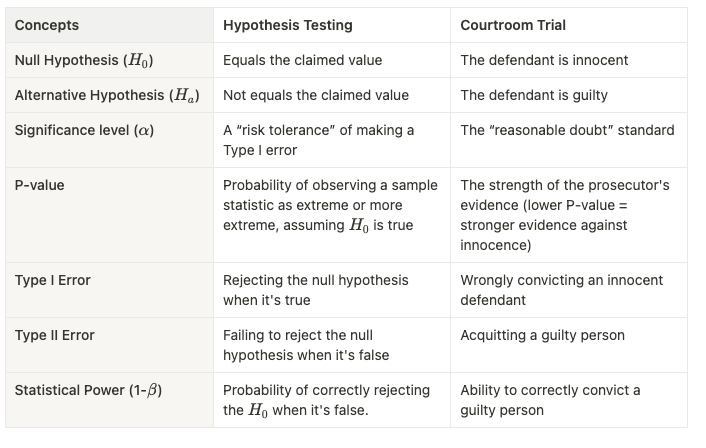Click the "Not equals the claimed value" cell
Image resolution: width=706 pixels, height=448 pixels.
pyautogui.click(x=316, y=95)
